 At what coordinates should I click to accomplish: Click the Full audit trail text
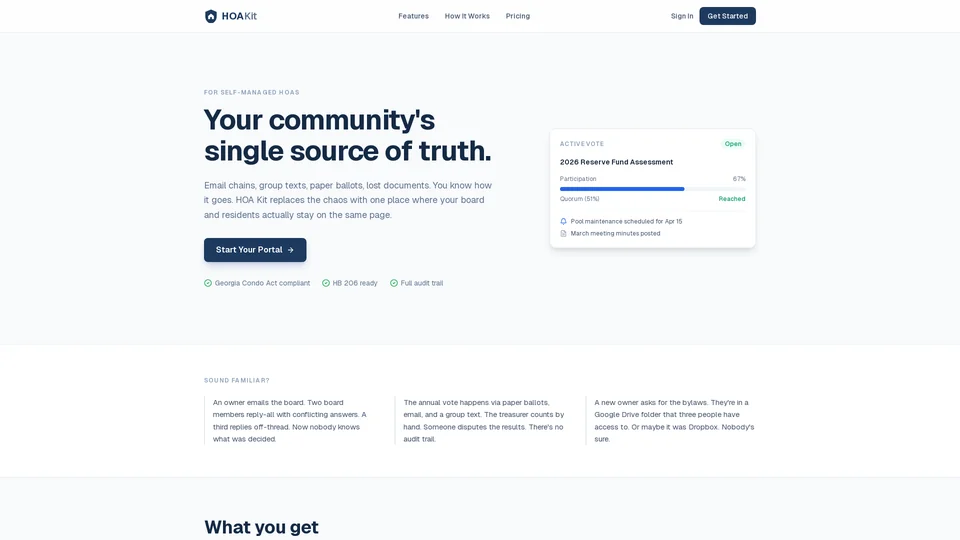[x=422, y=283]
